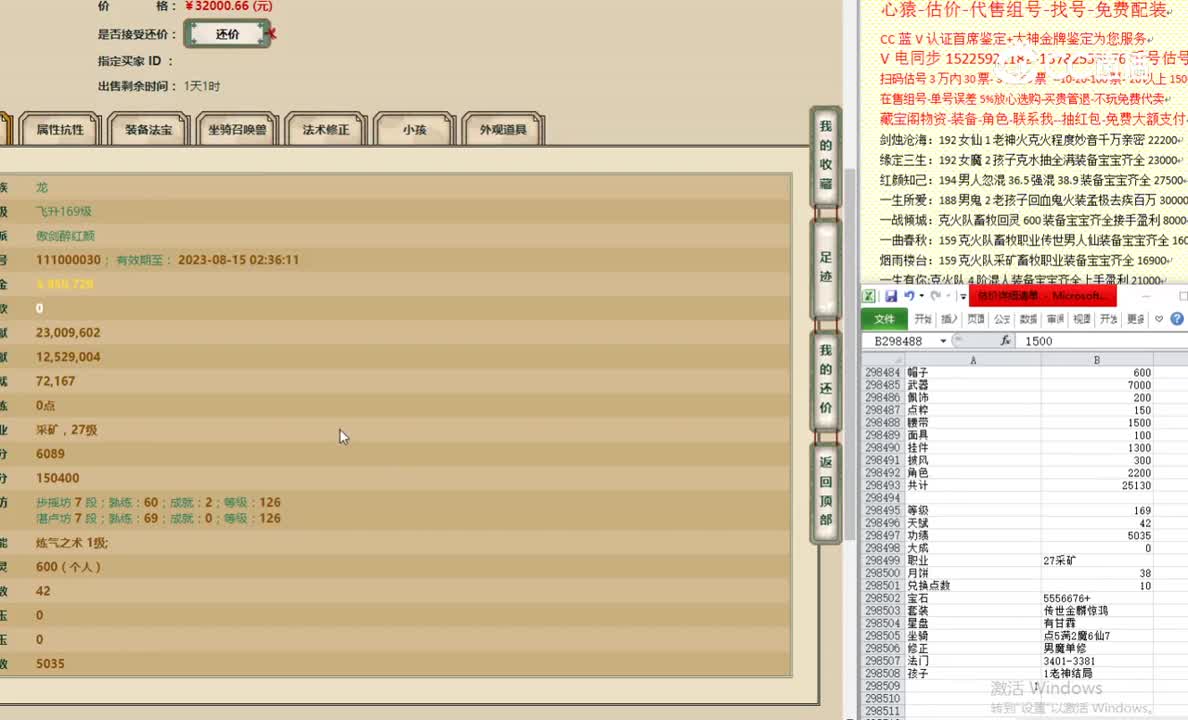Image resolution: width=1188 pixels, height=720 pixels.
Task: Click the 剑烛沧海 listing line in document
Action: (1030, 140)
